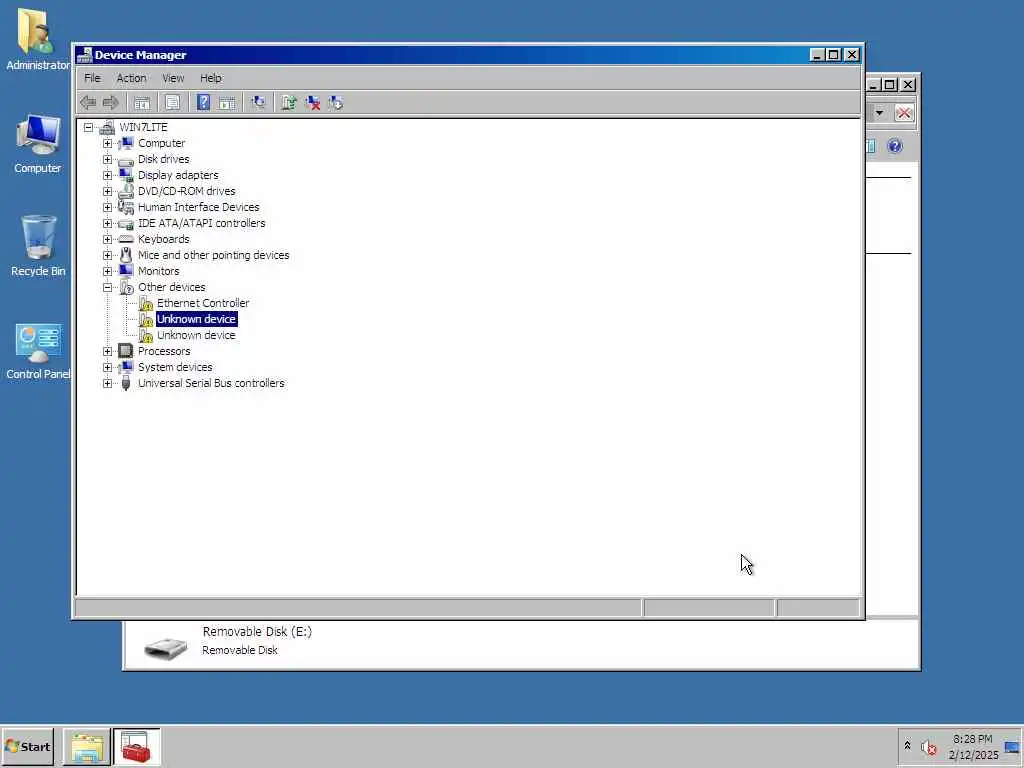Select Human Interface Devices label
This screenshot has width=1024, height=768.
pyautogui.click(x=199, y=207)
